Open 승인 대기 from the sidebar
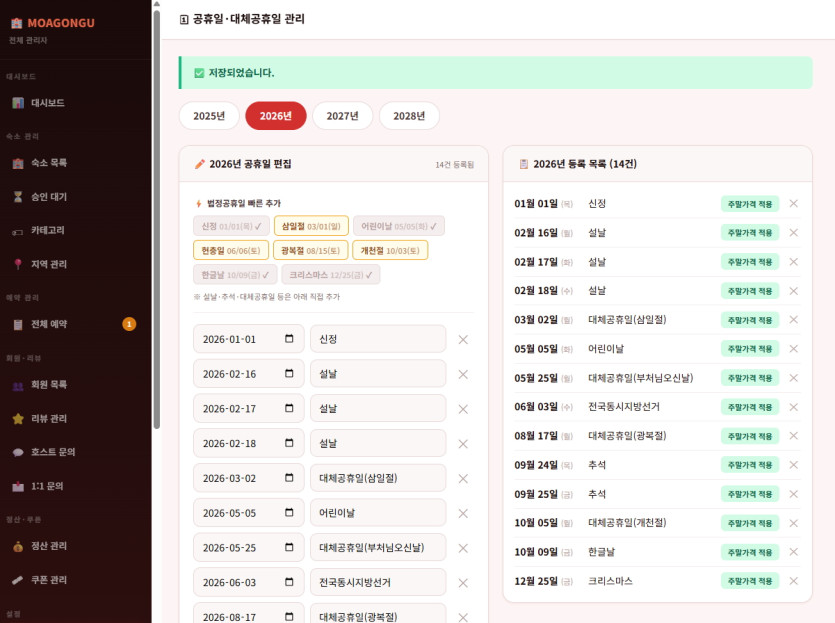Viewport: 835px width, 623px height. (x=49, y=197)
